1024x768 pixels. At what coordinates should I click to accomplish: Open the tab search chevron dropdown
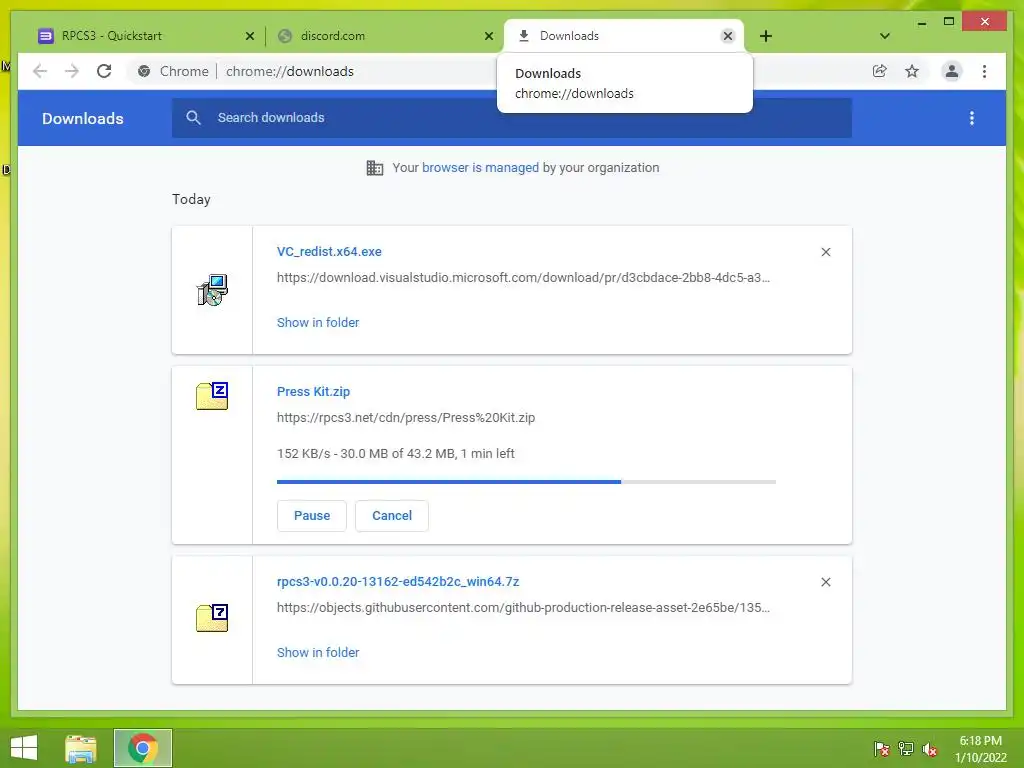[x=884, y=36]
